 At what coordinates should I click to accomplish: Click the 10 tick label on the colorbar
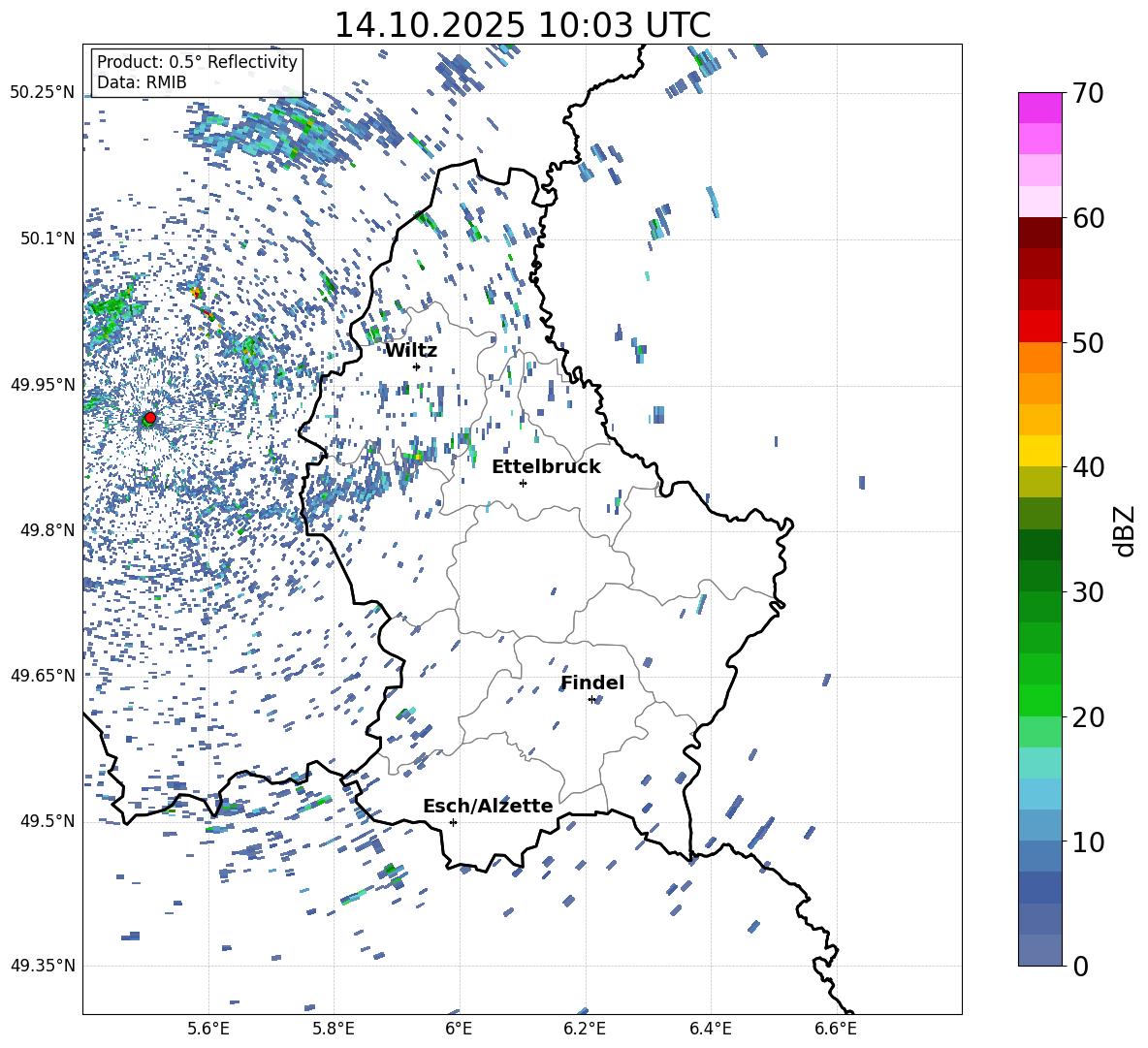pyautogui.click(x=1087, y=842)
